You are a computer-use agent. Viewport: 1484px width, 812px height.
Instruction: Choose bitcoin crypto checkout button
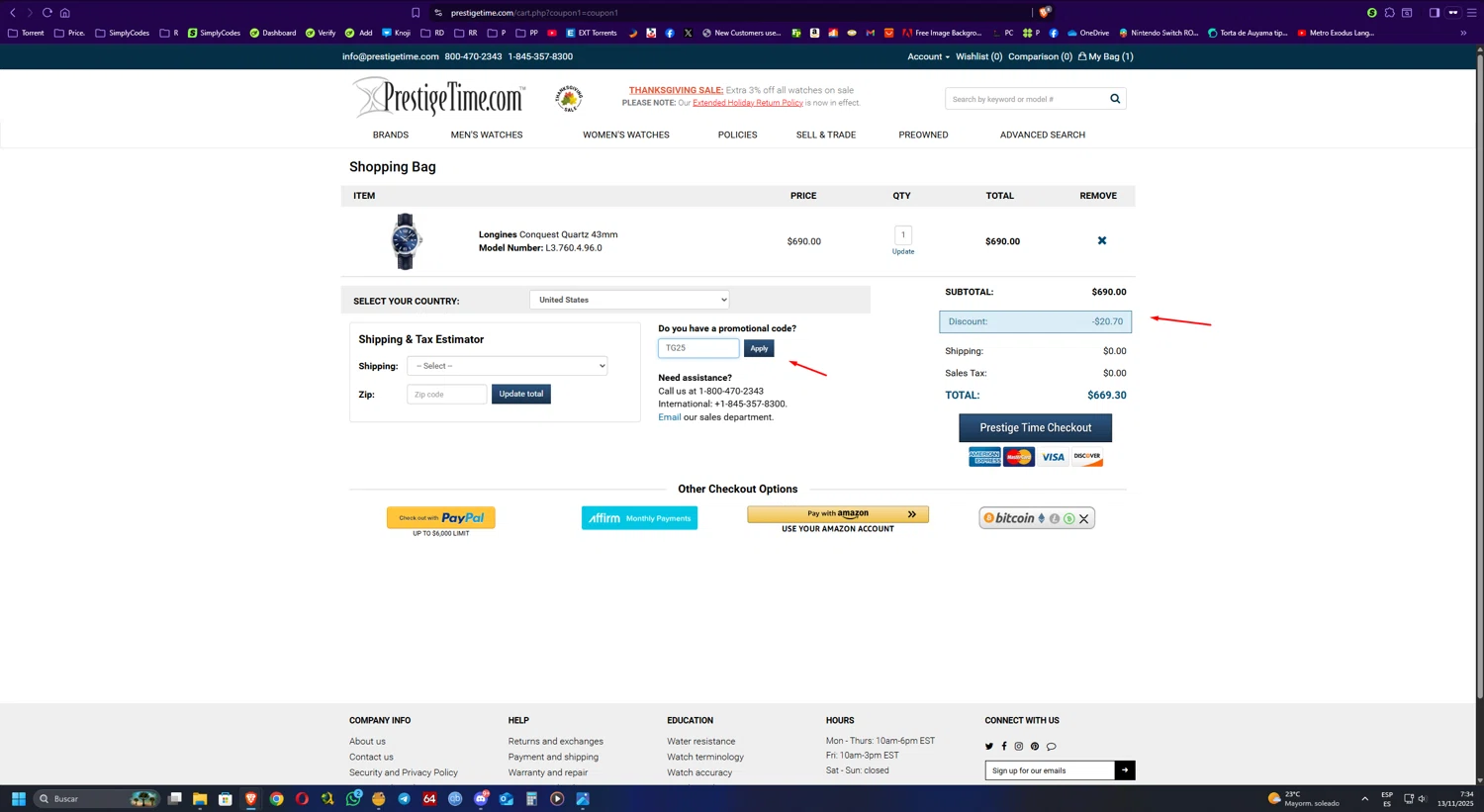coord(1037,518)
